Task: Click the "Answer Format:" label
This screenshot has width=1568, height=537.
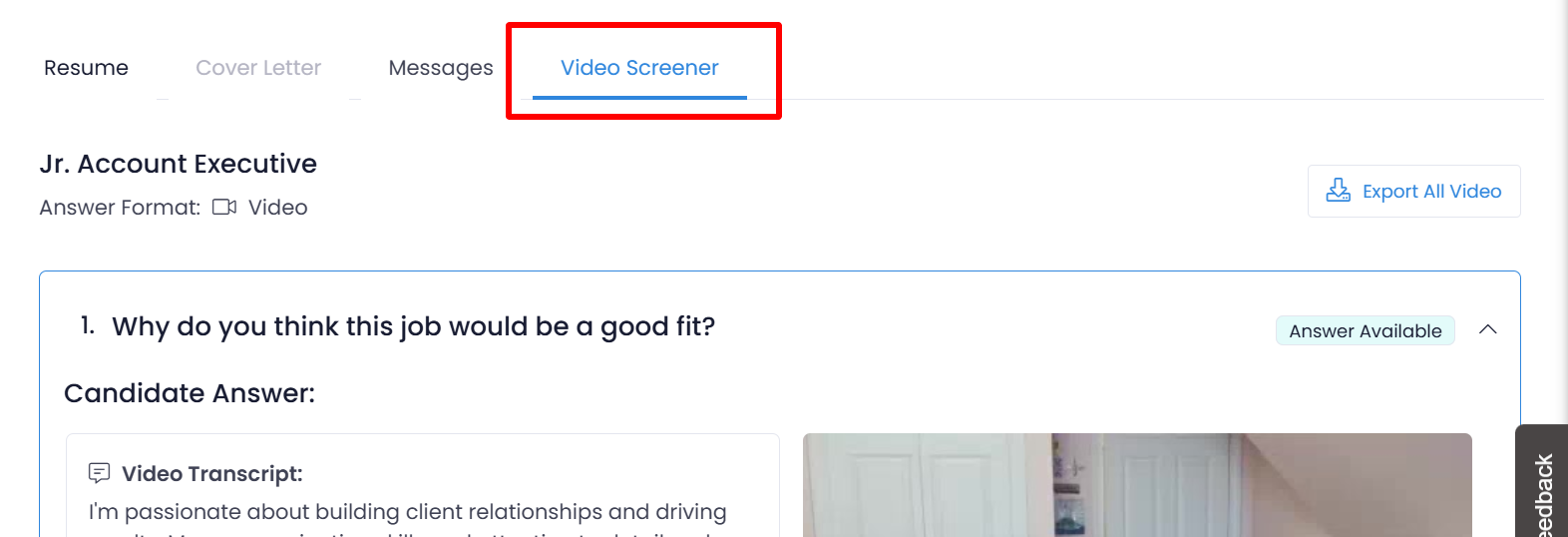Action: (x=120, y=208)
